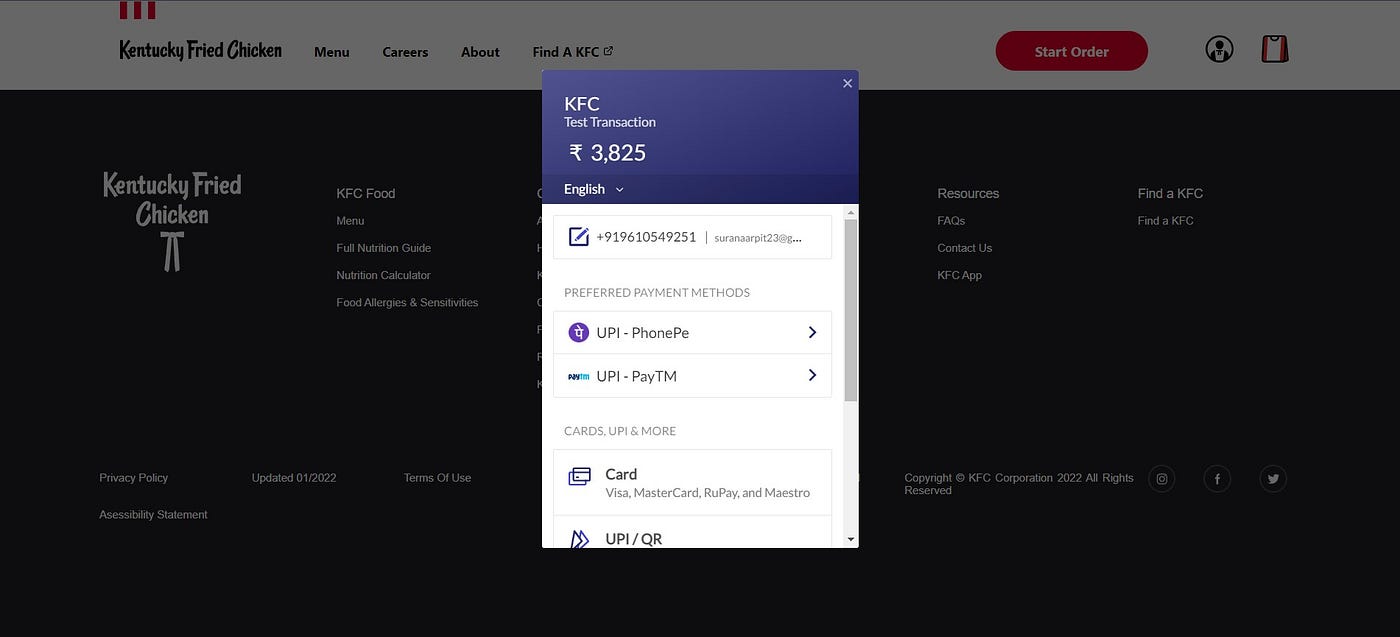Viewport: 1400px width, 637px height.
Task: Select the Card payment method icon
Action: [x=580, y=476]
